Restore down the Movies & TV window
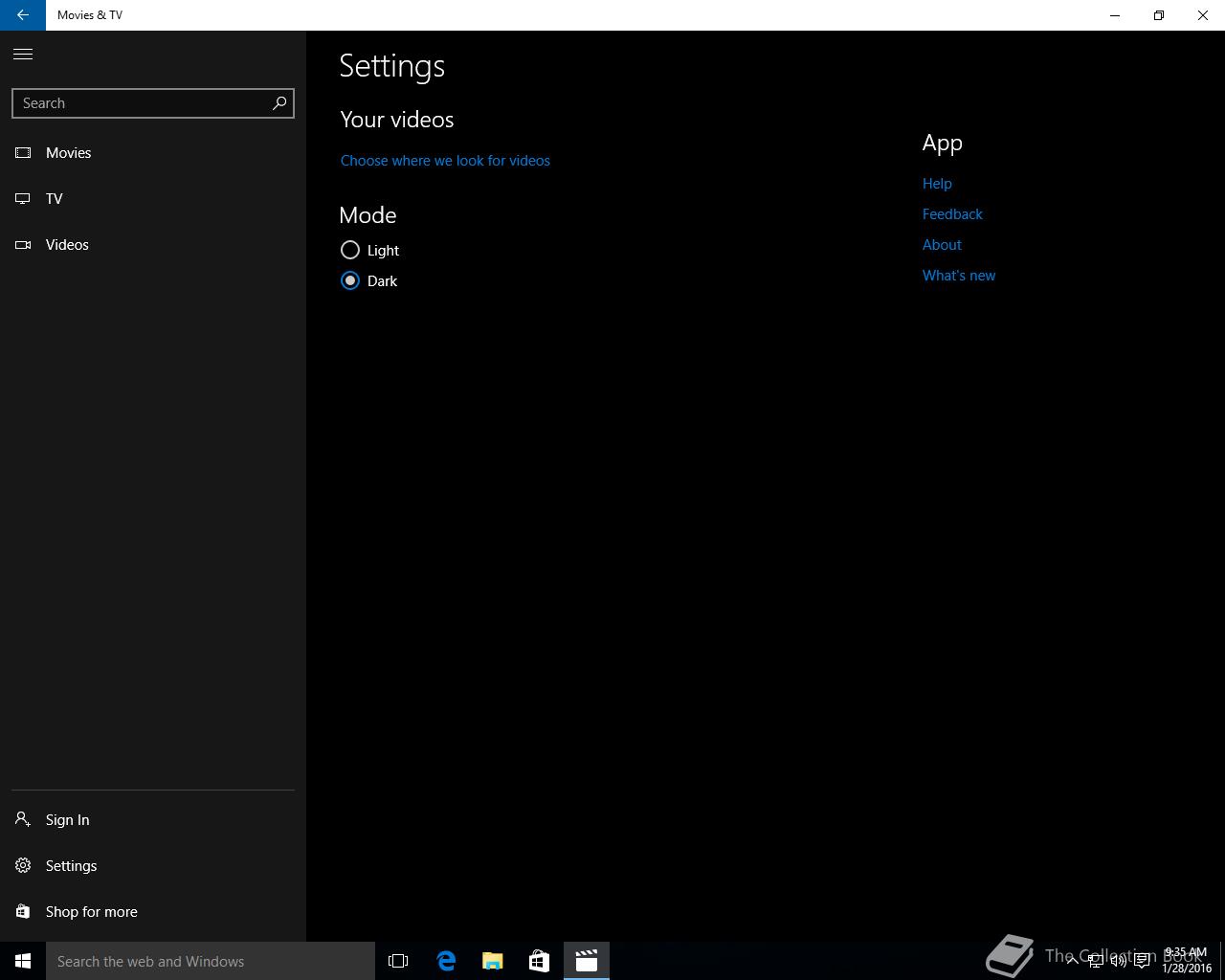 1159,15
